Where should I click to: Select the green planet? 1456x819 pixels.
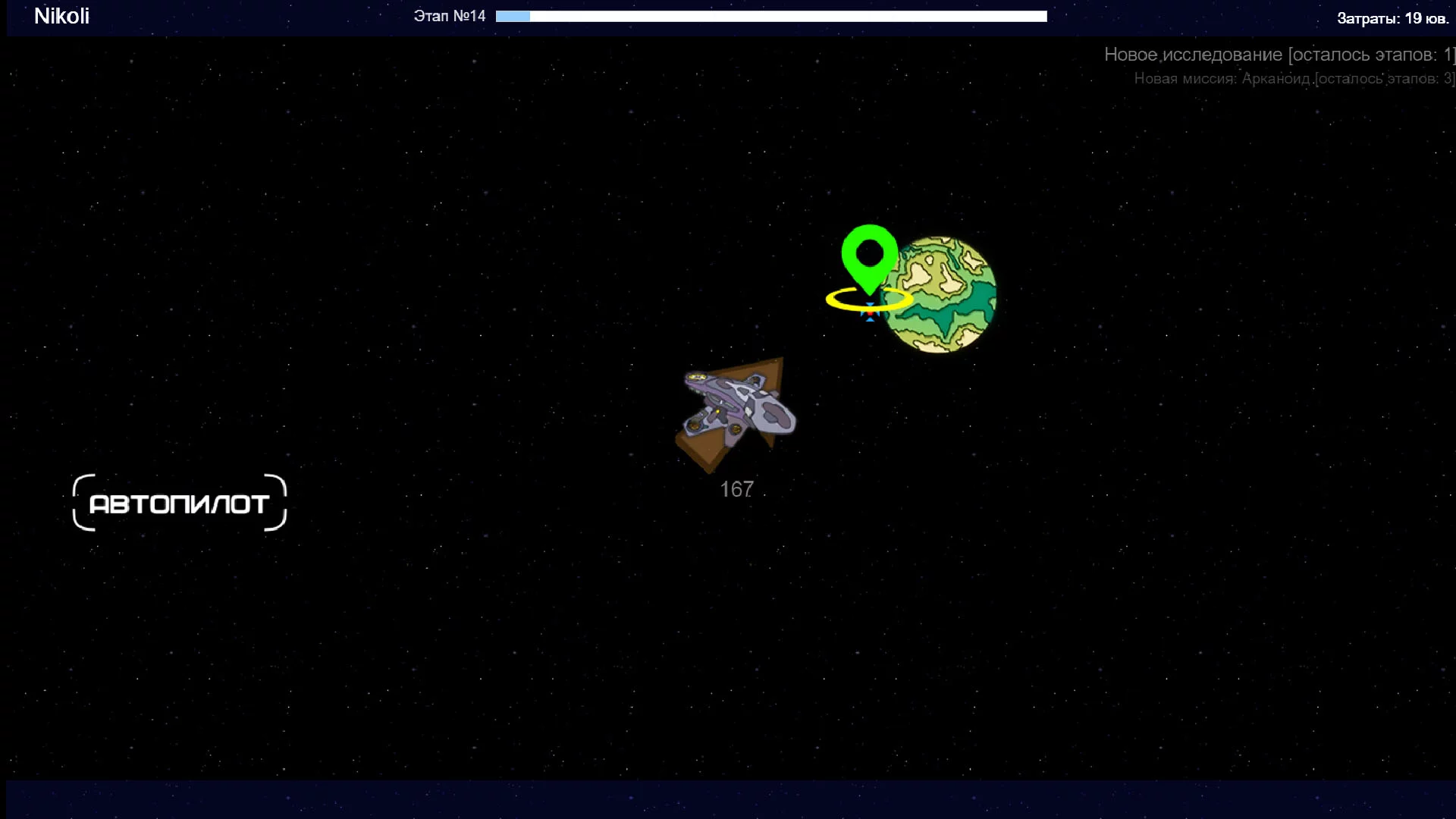(940, 294)
